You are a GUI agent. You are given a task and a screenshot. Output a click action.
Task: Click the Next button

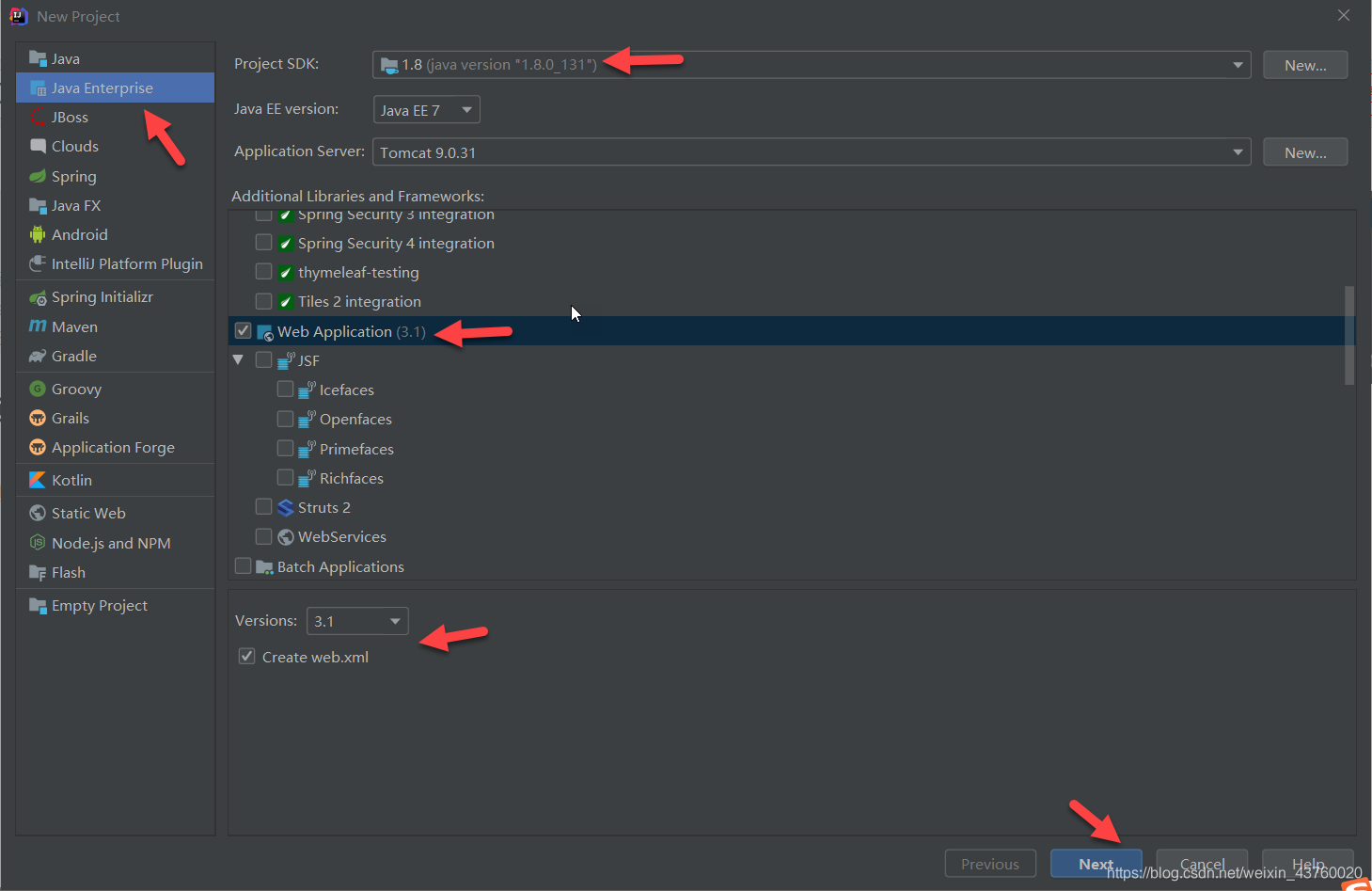pyautogui.click(x=1096, y=864)
